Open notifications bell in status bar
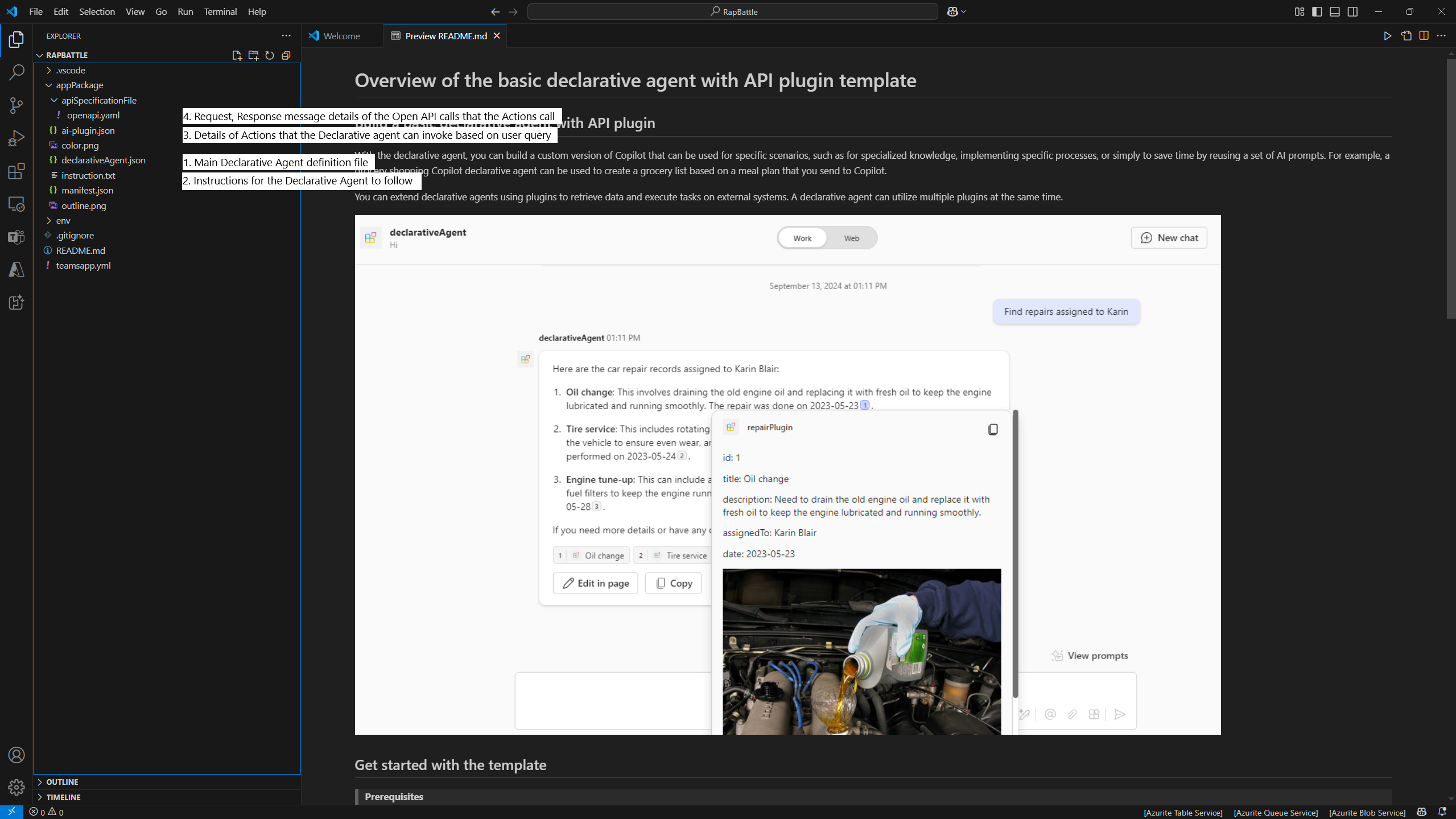This screenshot has width=1456, height=819. (1442, 812)
